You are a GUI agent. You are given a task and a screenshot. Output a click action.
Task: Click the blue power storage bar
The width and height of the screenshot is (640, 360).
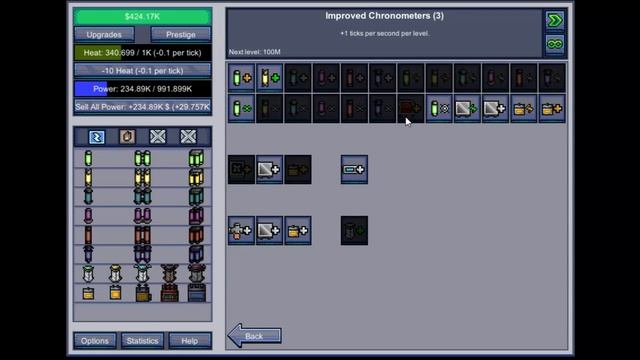142,89
